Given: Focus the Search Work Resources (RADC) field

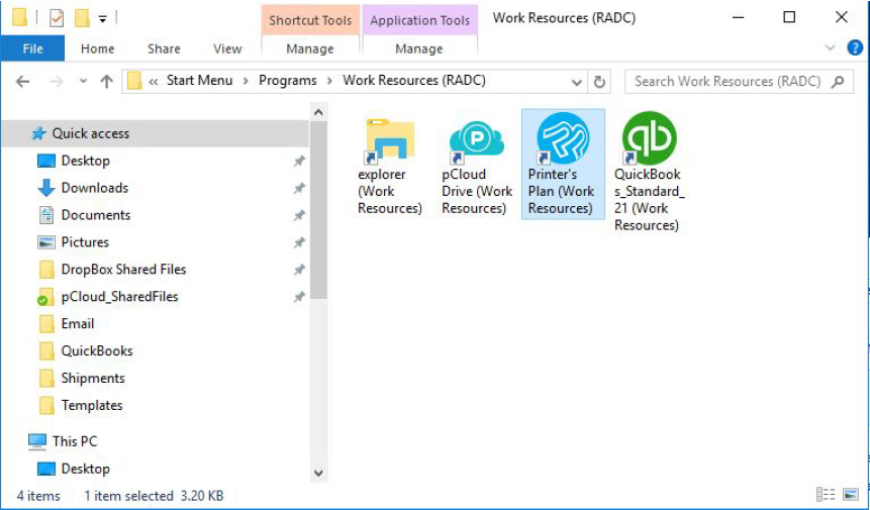Looking at the screenshot, I should pyautogui.click(x=739, y=82).
